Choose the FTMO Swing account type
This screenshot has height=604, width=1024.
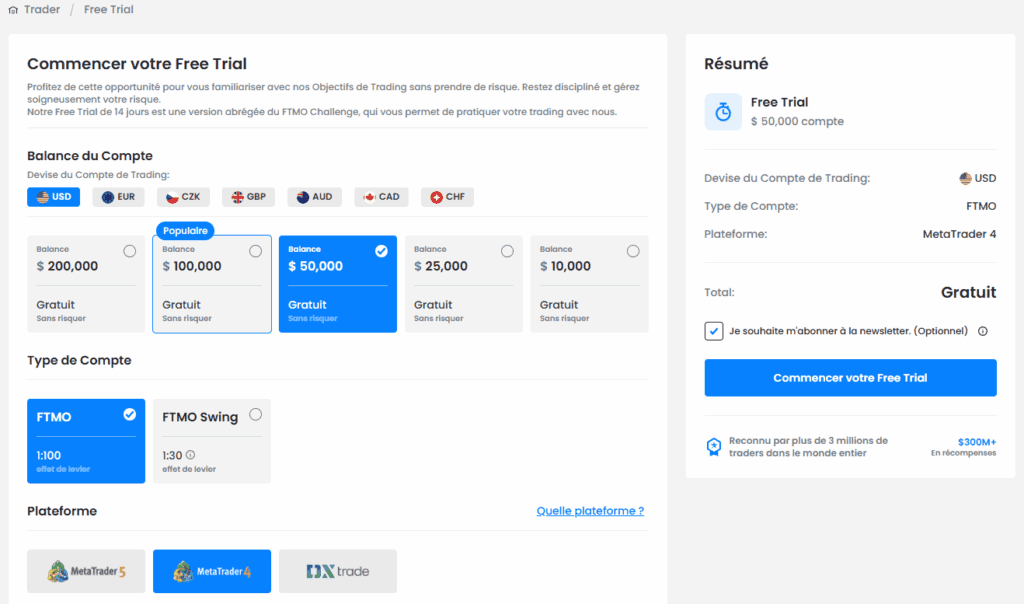[x=211, y=441]
